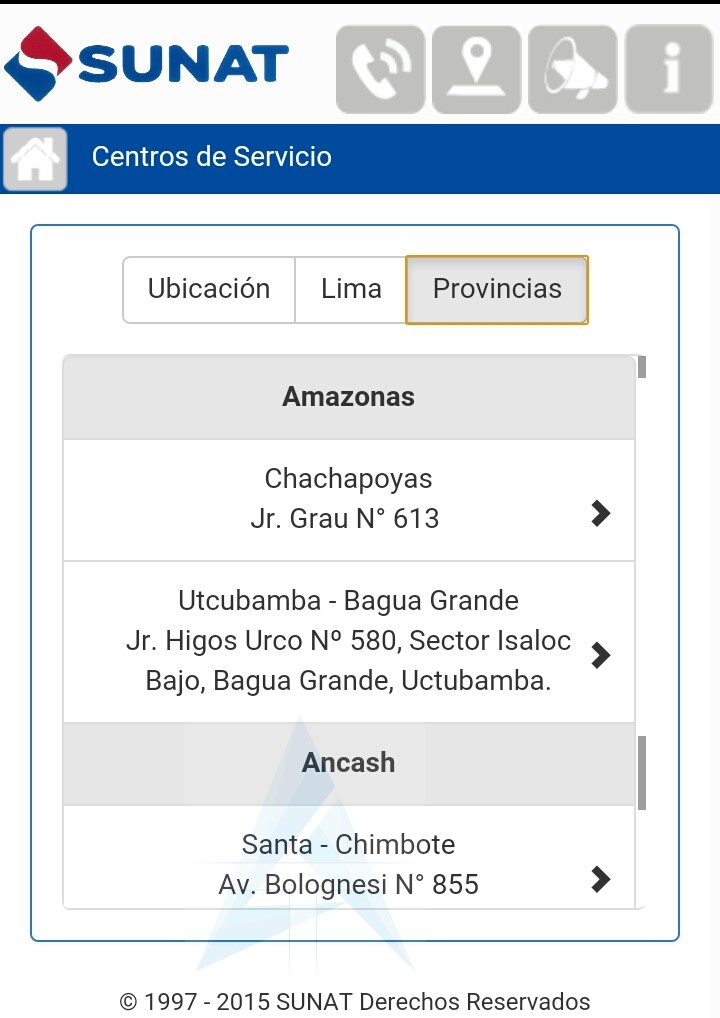Click the SUNAT Derechos Reservados footer text
Viewport: 720px width, 1018px height.
(355, 1001)
